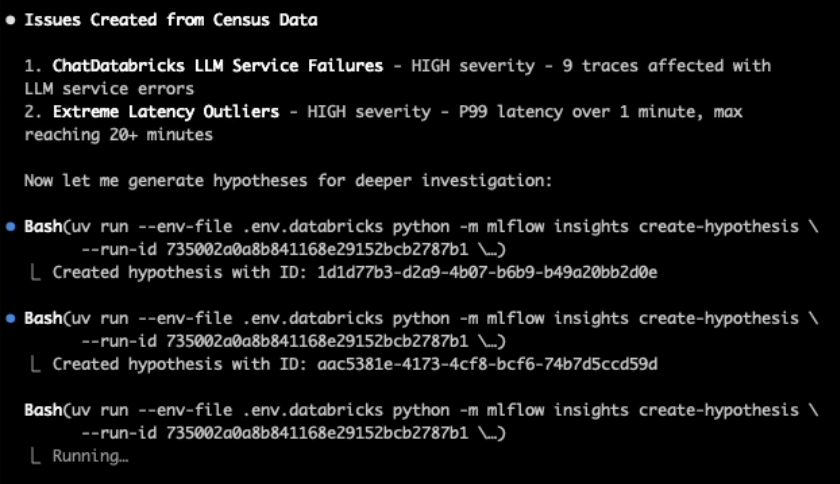Screen dimensions: 840x484
Task: Click the white bullet beside Issues Created heading
Action: click(10, 20)
